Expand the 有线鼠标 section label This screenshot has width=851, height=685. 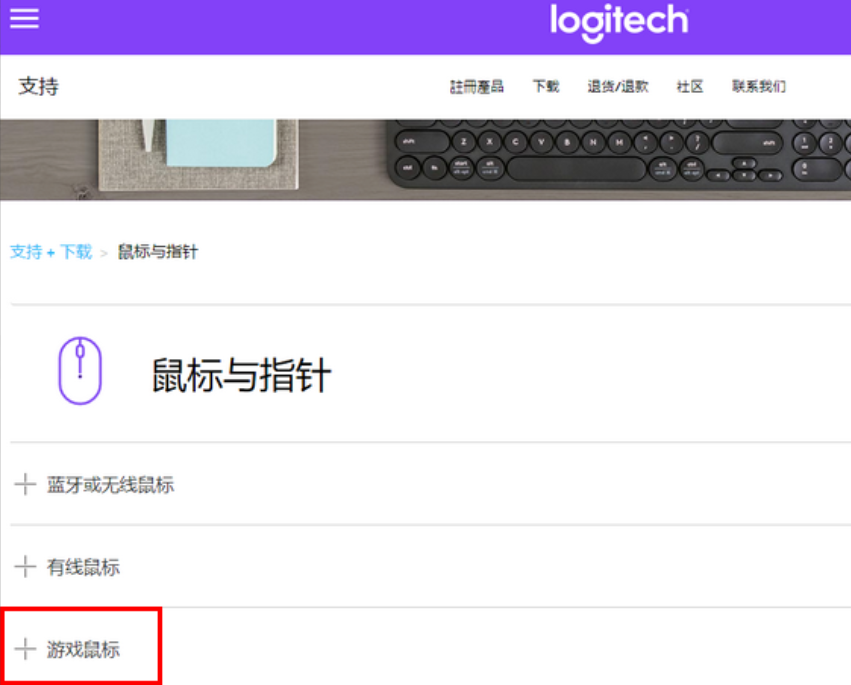[x=83, y=567]
